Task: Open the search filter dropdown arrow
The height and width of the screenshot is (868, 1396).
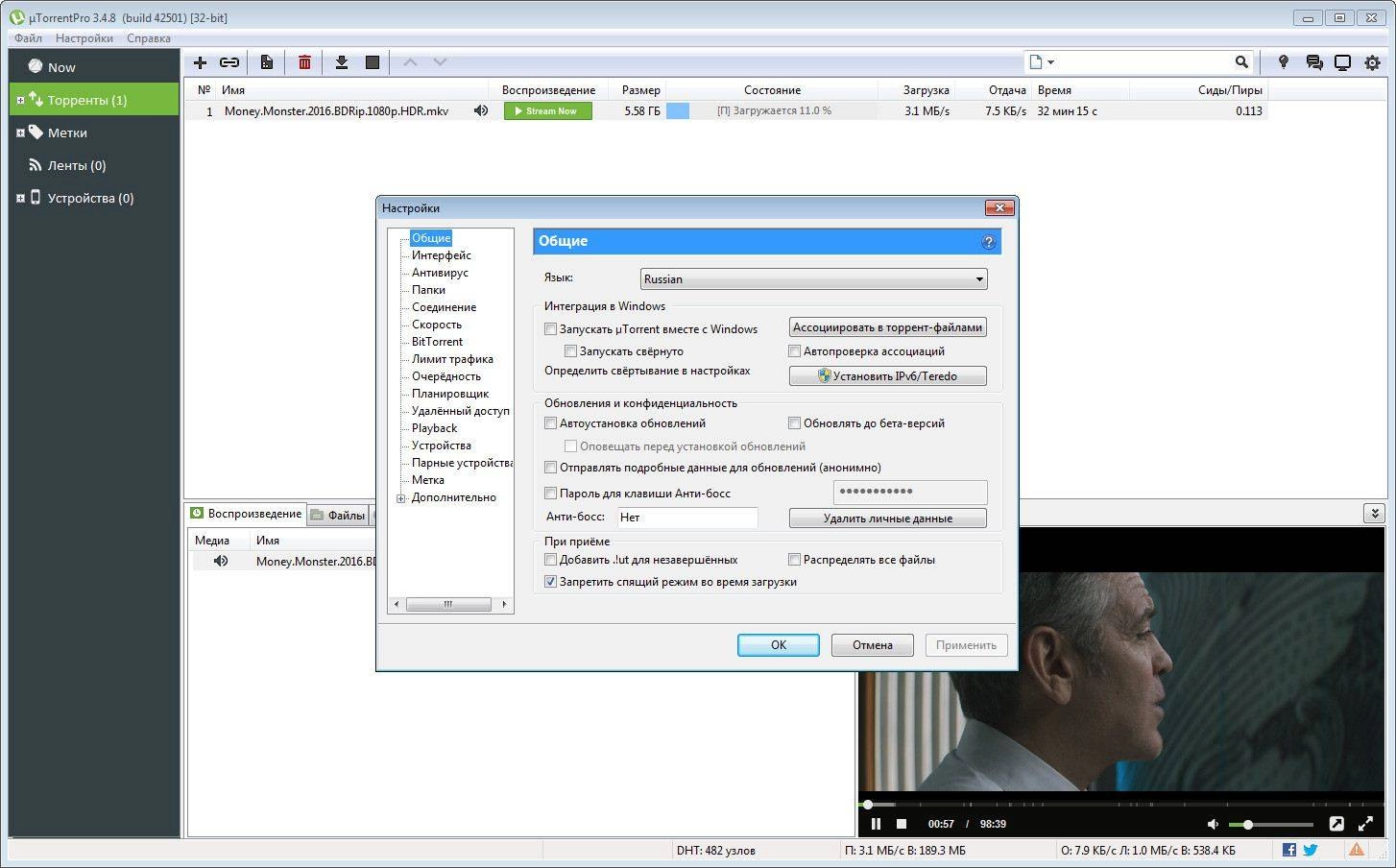Action: [1049, 61]
